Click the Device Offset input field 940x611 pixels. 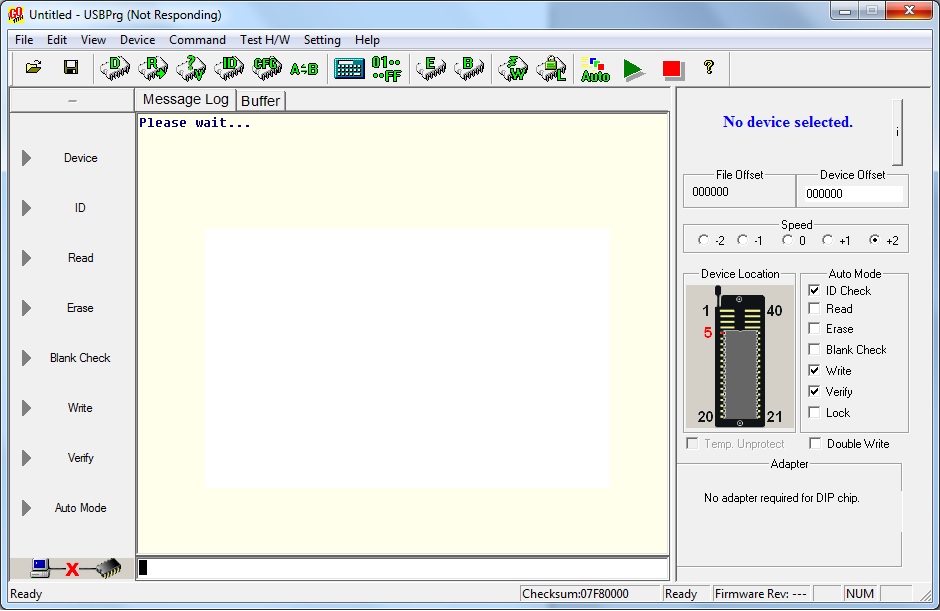[x=853, y=194]
